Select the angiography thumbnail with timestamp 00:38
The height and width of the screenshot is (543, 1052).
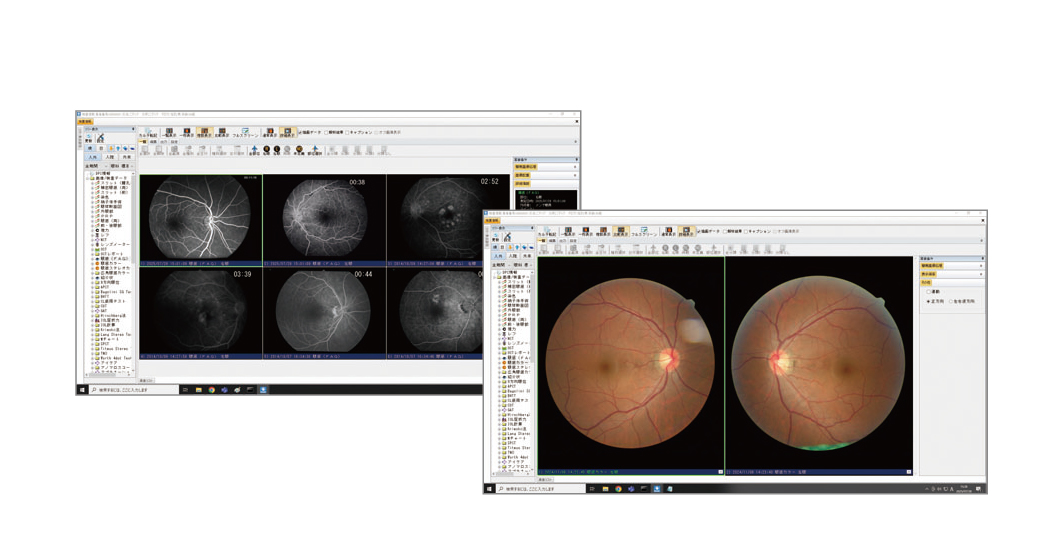pos(324,217)
